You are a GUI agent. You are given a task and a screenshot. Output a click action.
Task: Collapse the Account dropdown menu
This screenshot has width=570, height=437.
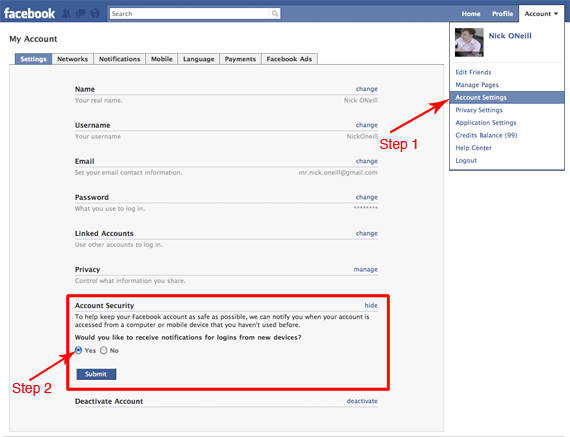[x=541, y=14]
